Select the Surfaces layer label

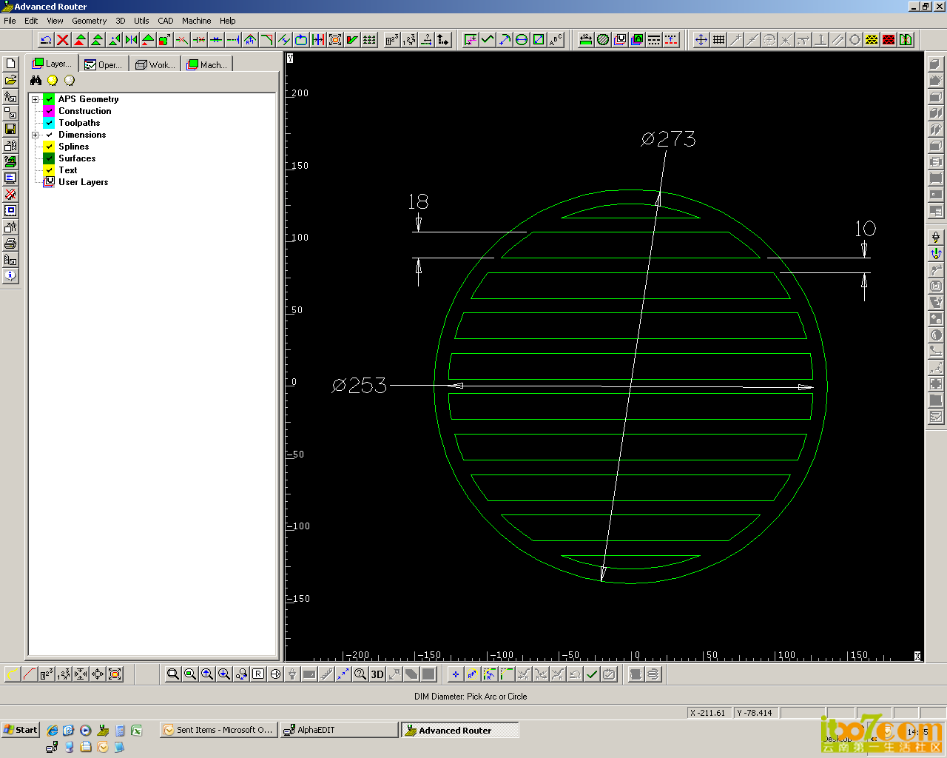coord(77,158)
